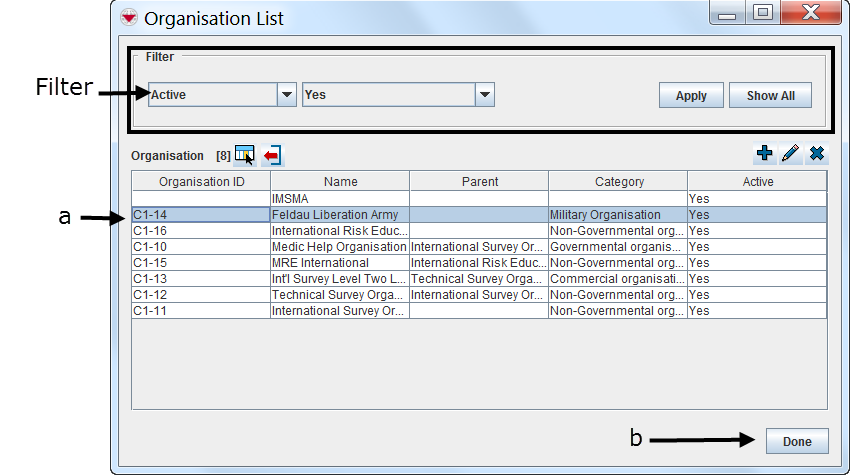Screen dimensions: 850x475
Task: Click the Category column header
Action: pos(618,181)
